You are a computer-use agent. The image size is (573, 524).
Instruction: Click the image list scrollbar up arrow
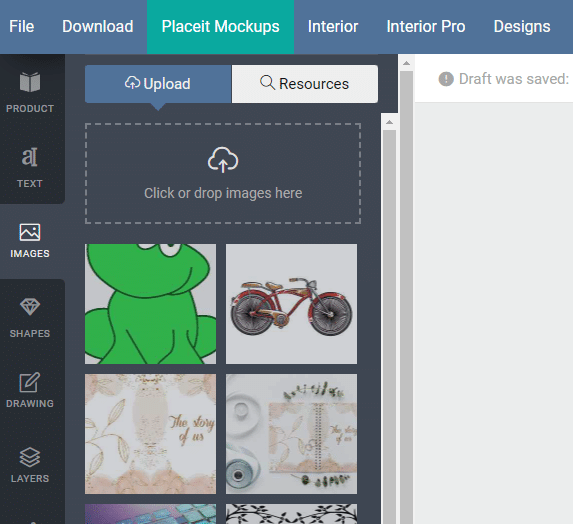(x=390, y=122)
